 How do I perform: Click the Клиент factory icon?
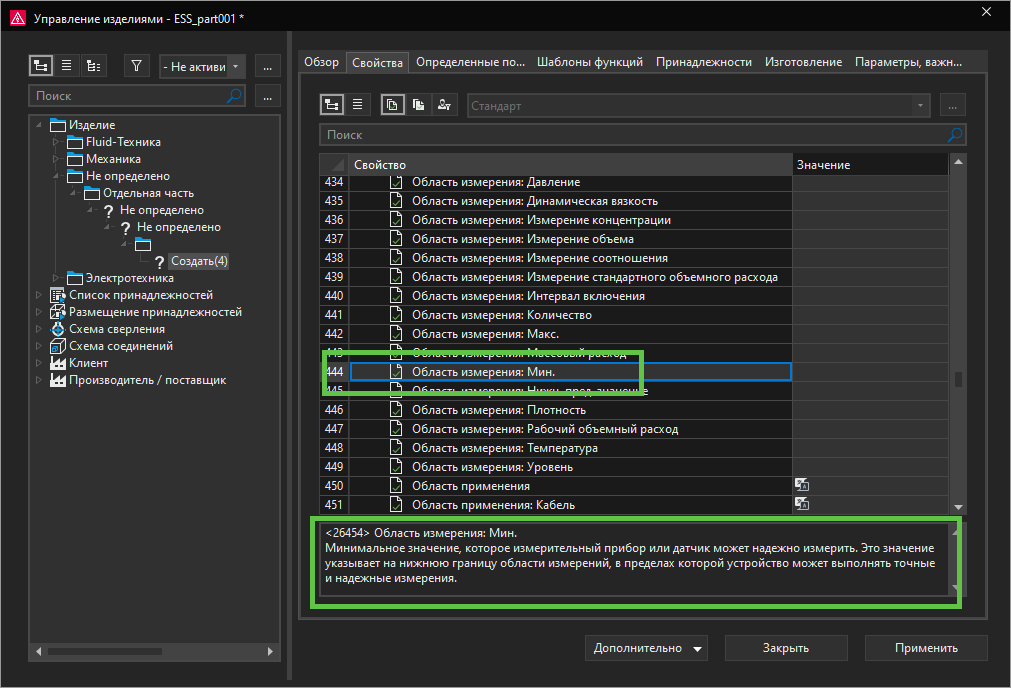57,363
